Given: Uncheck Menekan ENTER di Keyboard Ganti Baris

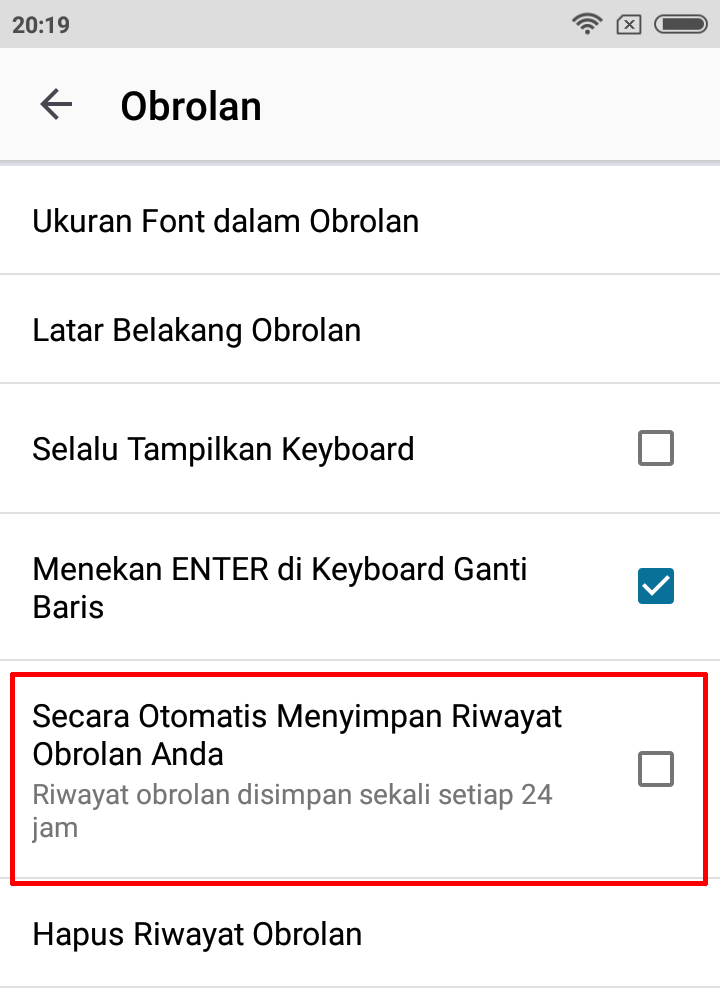Looking at the screenshot, I should (x=656, y=587).
